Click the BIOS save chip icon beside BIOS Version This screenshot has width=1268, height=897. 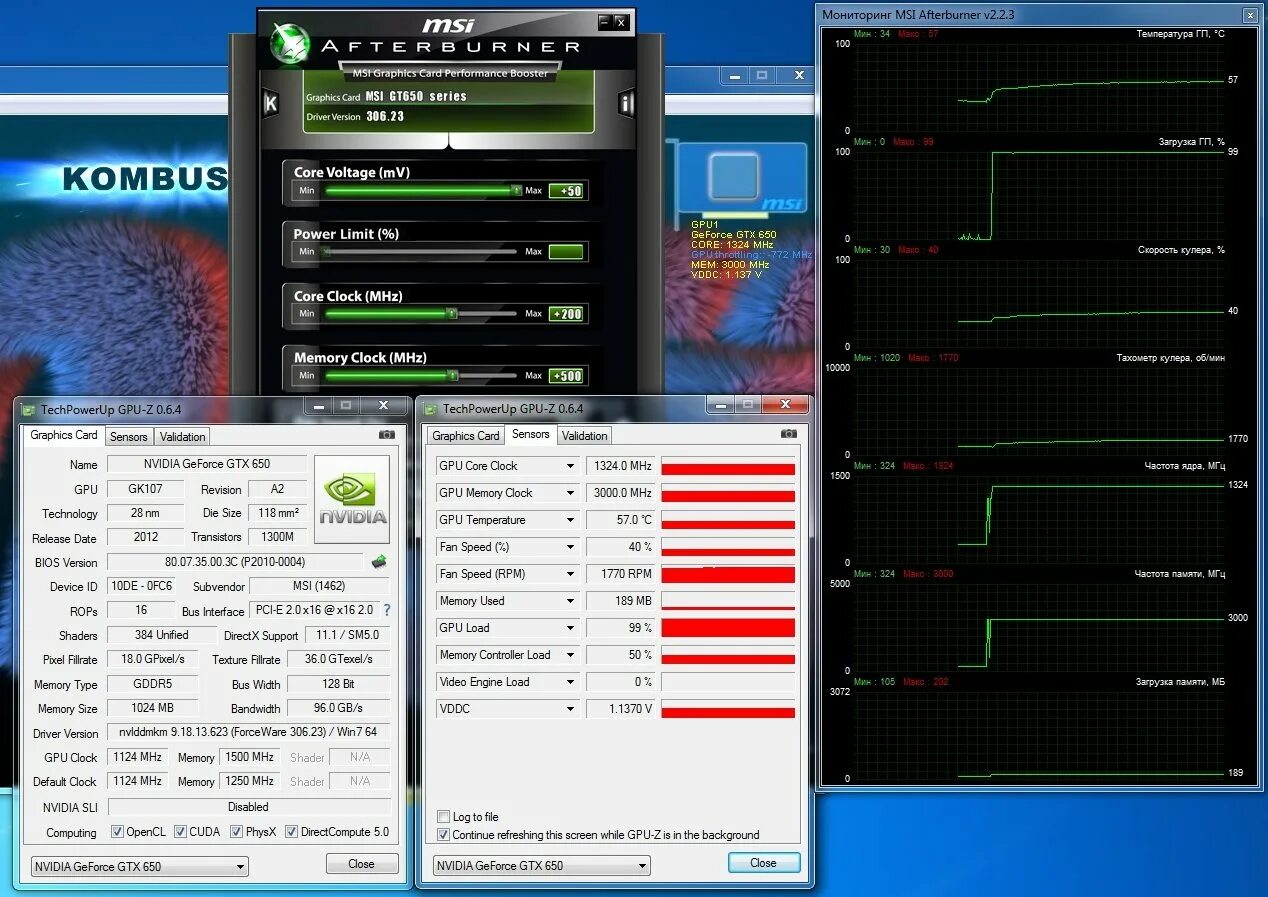point(379,562)
